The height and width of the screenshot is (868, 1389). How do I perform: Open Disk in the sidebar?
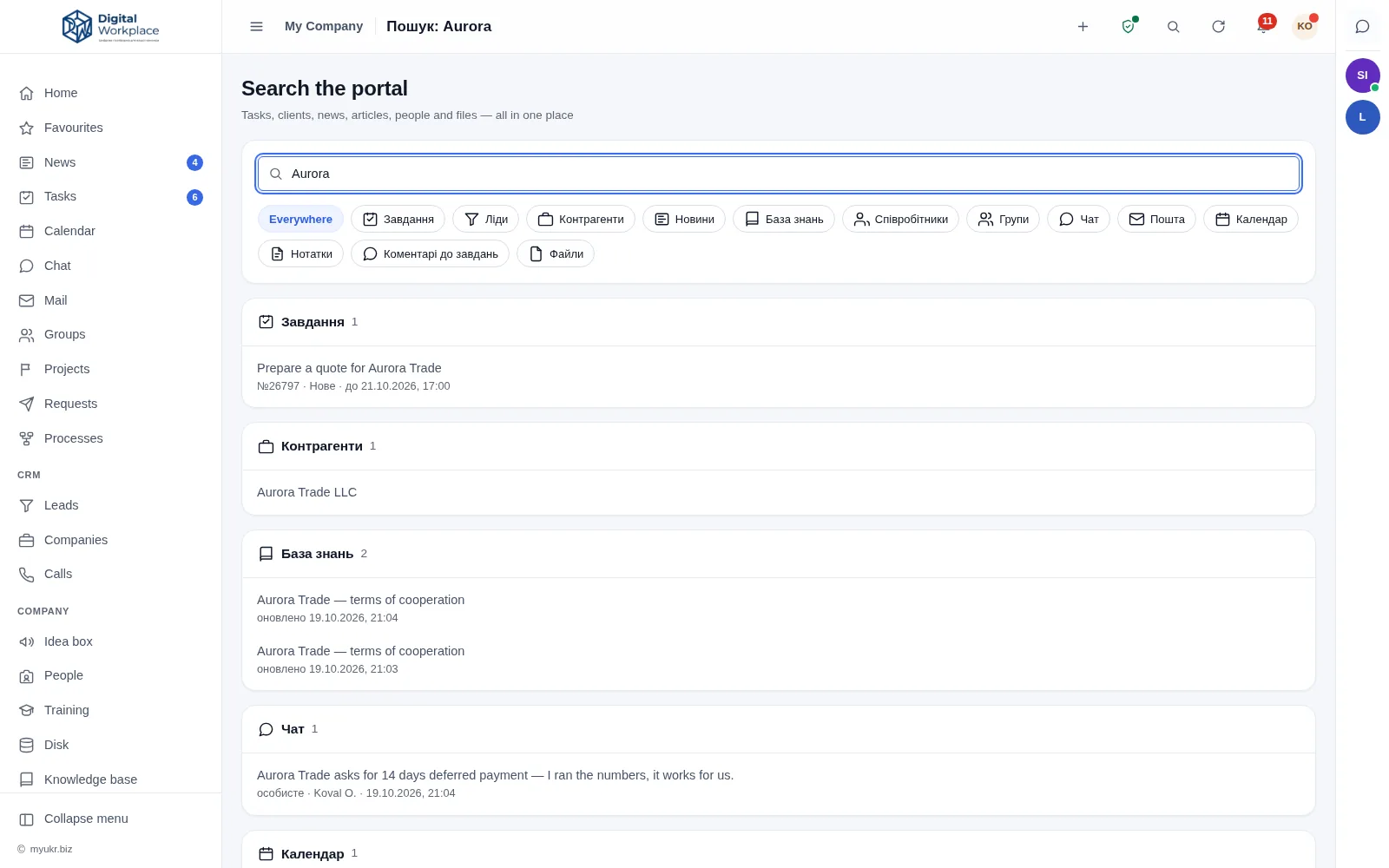click(110, 745)
